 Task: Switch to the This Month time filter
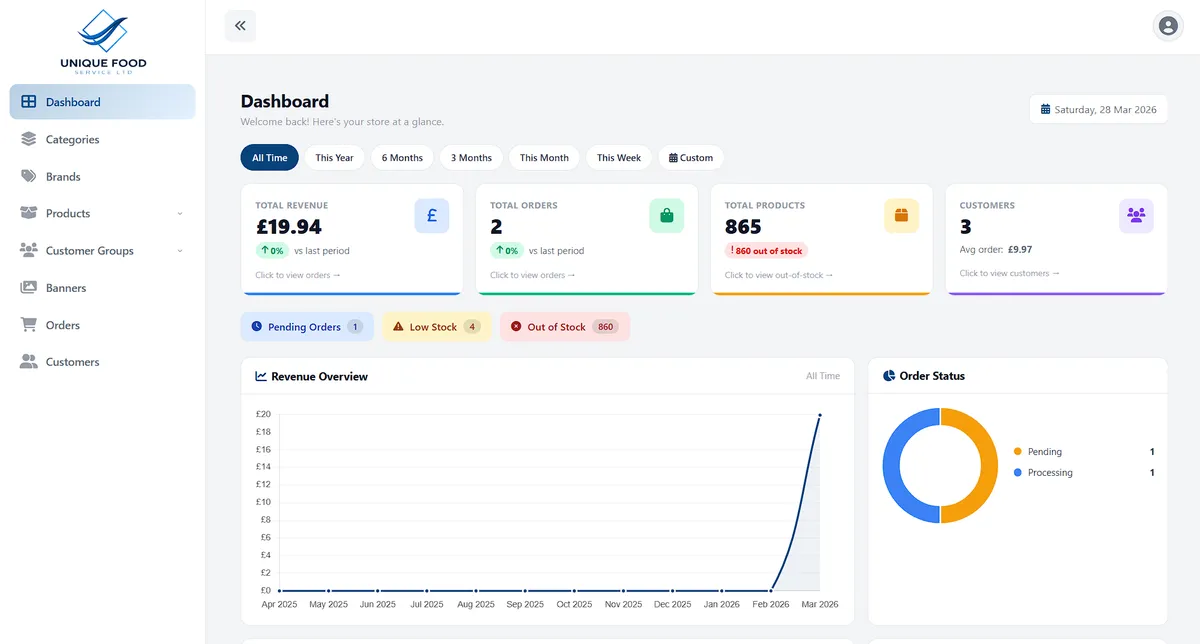pyautogui.click(x=543, y=157)
